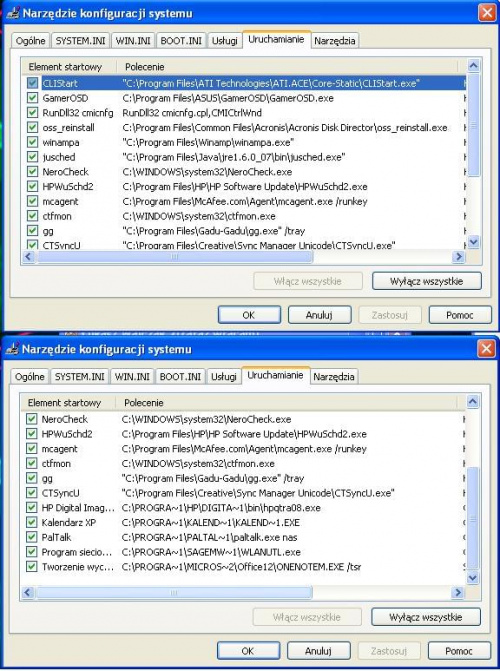Click the Anuluj button in the lower window

(x=318, y=651)
